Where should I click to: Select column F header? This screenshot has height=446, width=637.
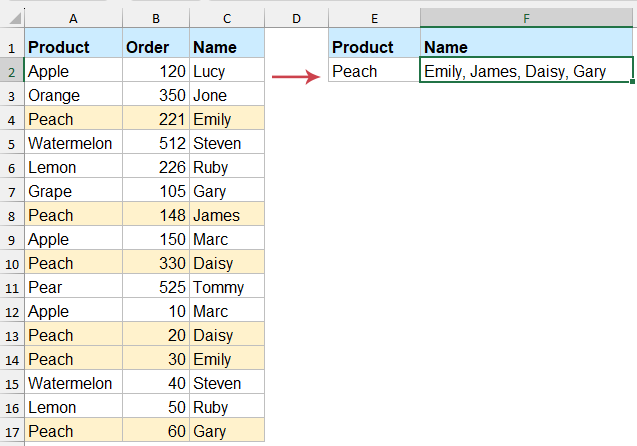(526, 18)
